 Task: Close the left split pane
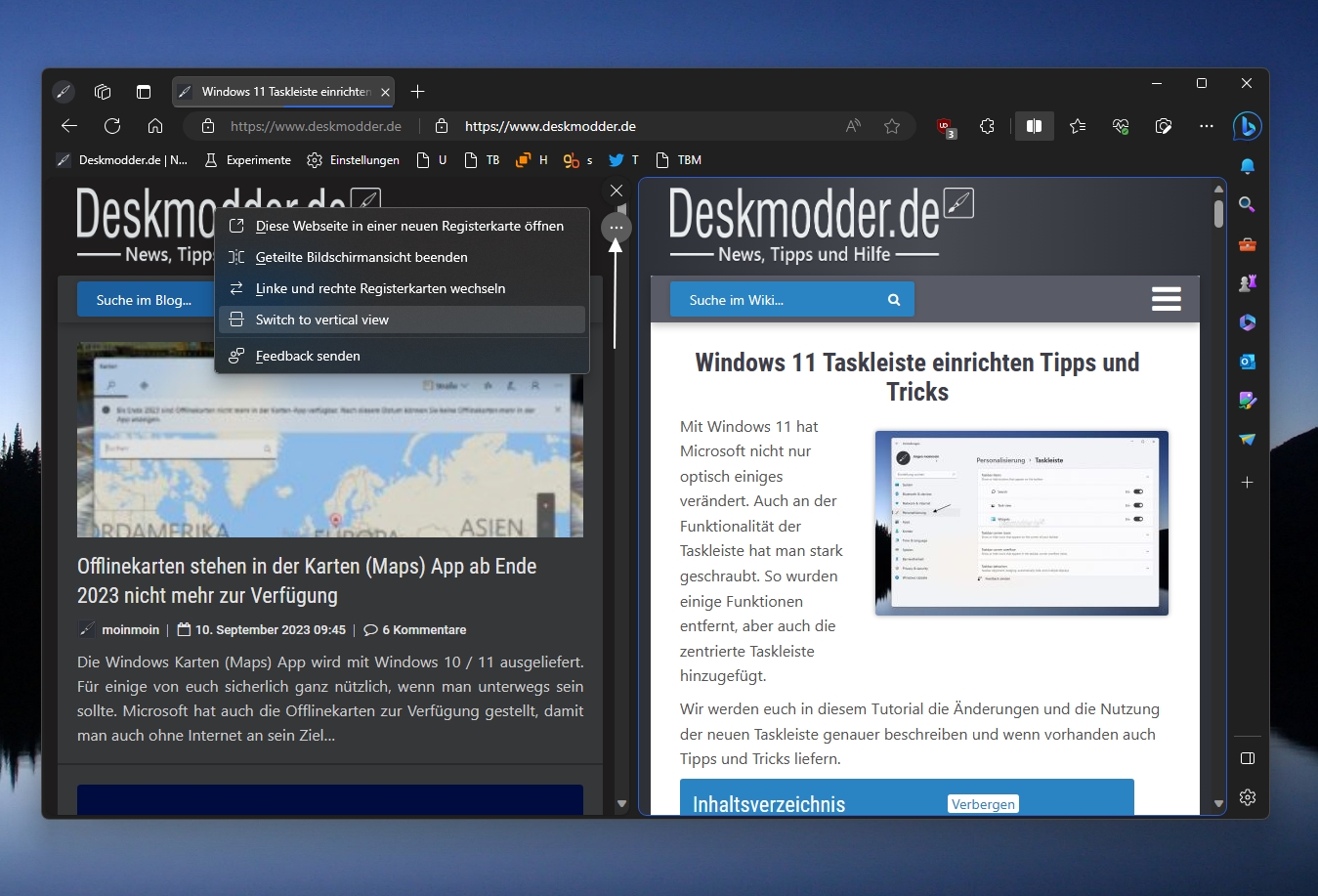coord(616,191)
